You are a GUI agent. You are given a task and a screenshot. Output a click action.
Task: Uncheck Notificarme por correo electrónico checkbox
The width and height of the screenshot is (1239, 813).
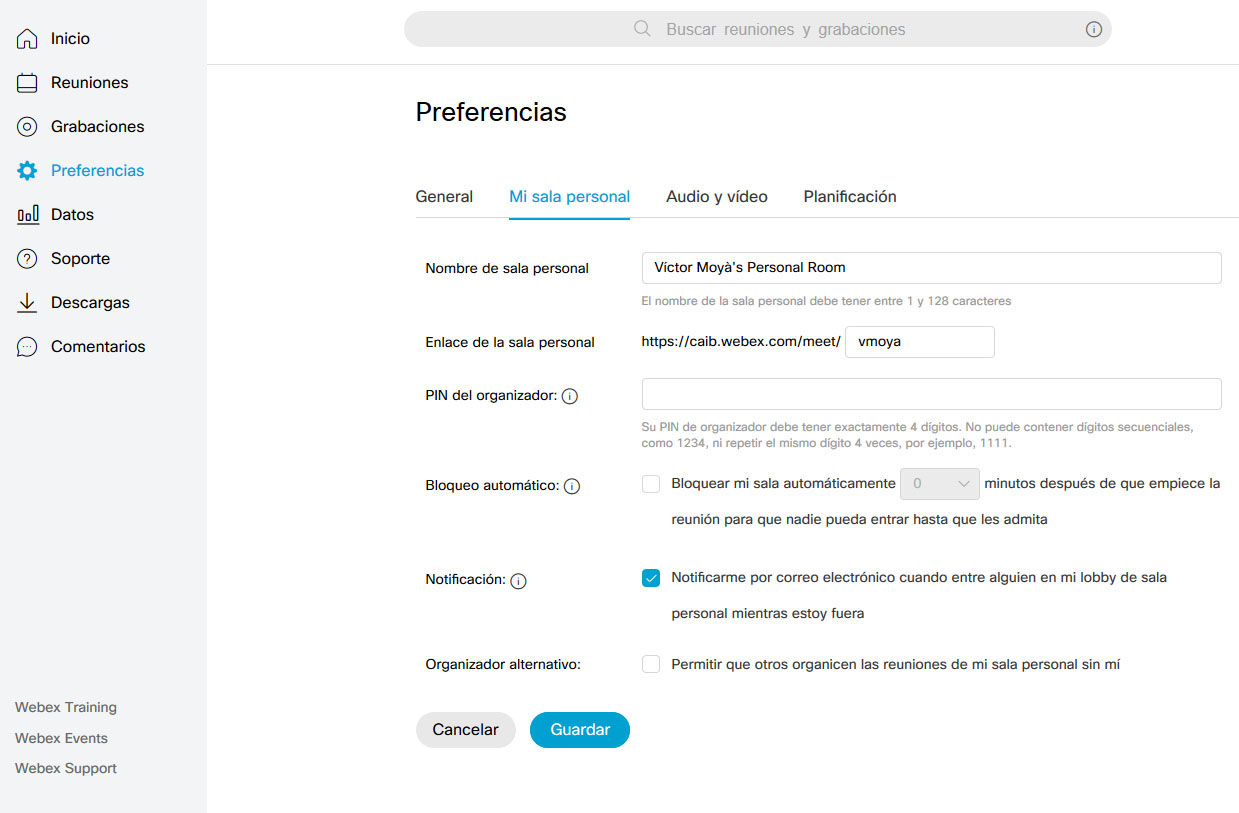(651, 578)
